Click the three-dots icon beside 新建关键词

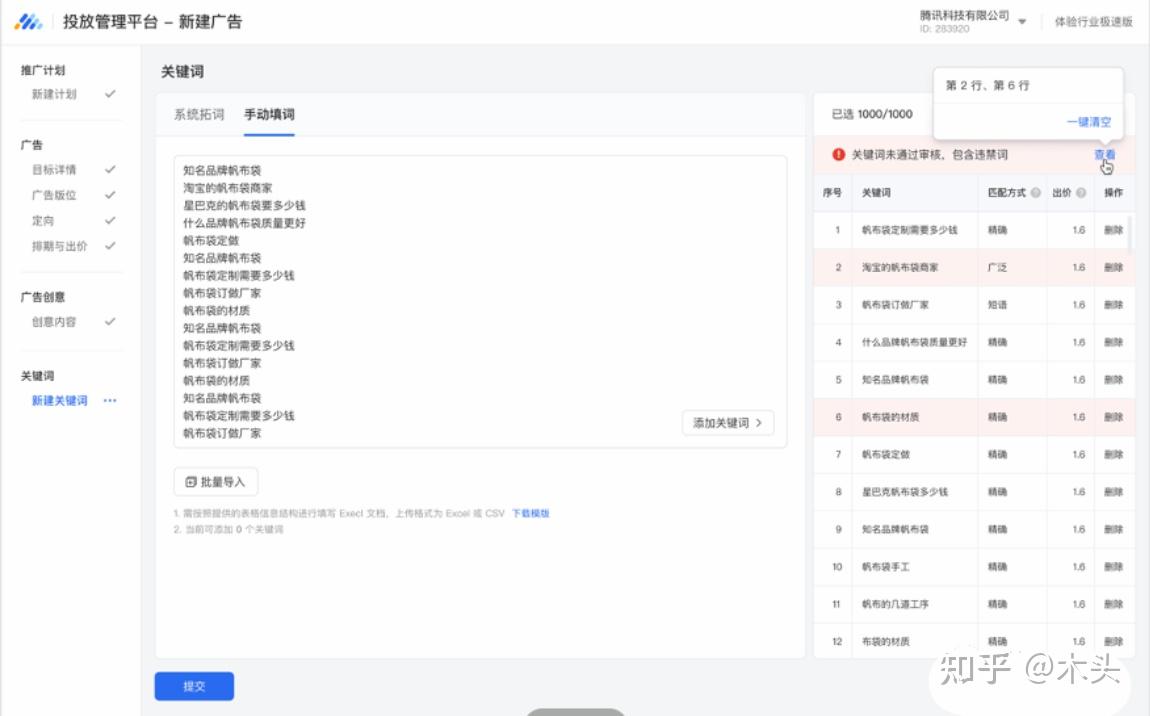coord(110,401)
